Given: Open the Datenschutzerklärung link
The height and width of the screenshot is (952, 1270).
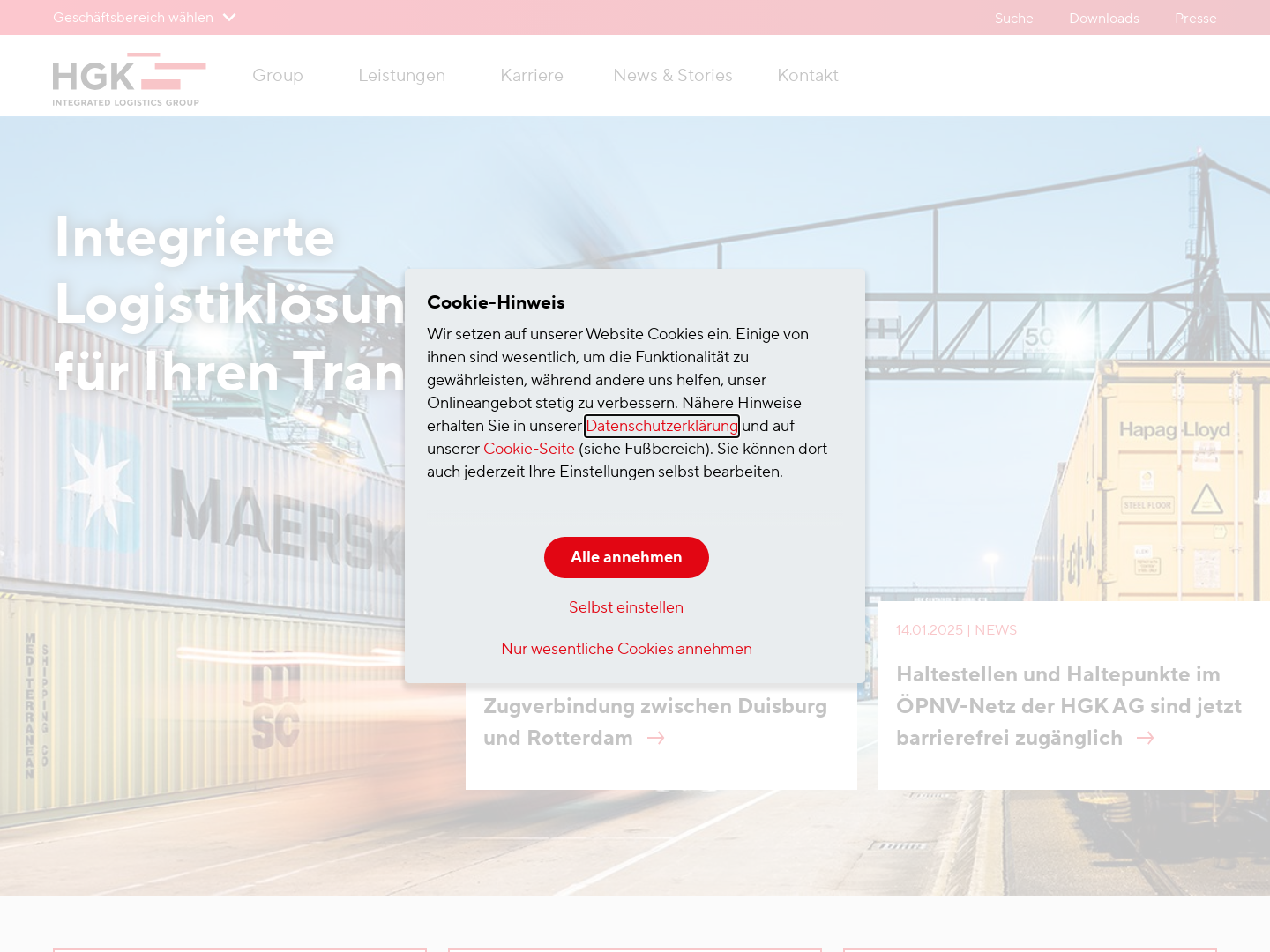Looking at the screenshot, I should 661,426.
